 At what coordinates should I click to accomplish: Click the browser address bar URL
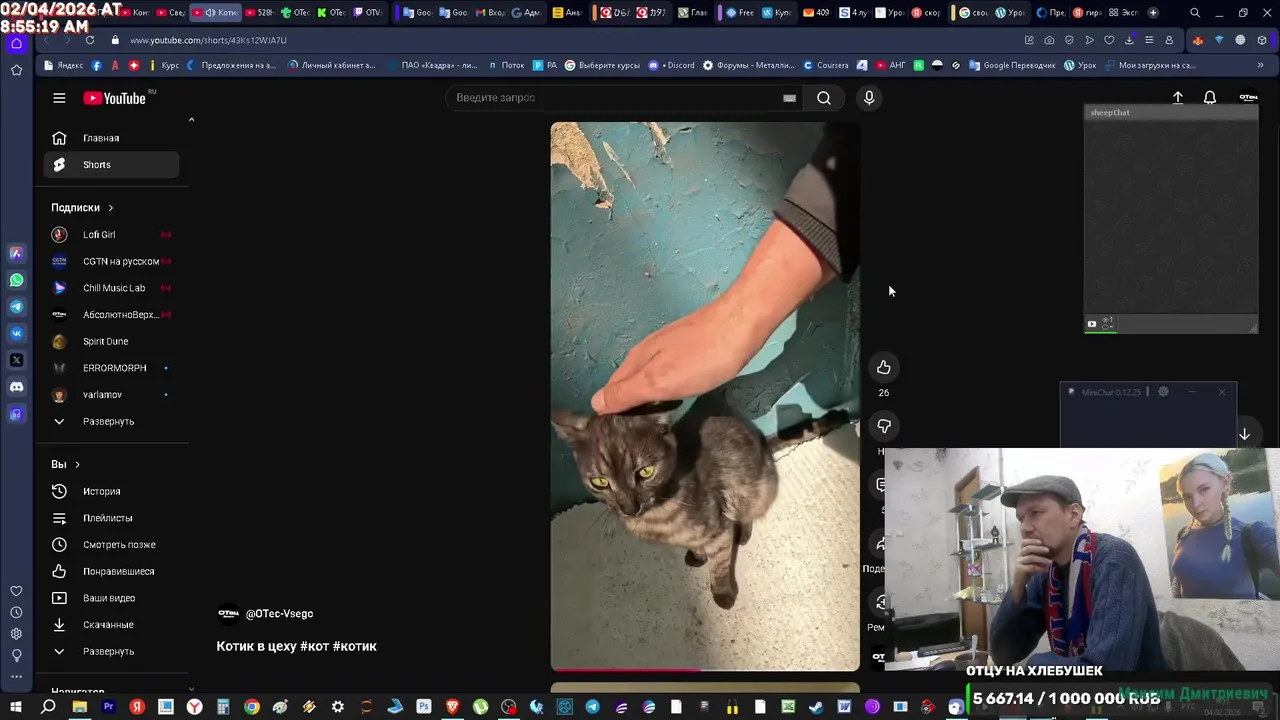click(208, 40)
